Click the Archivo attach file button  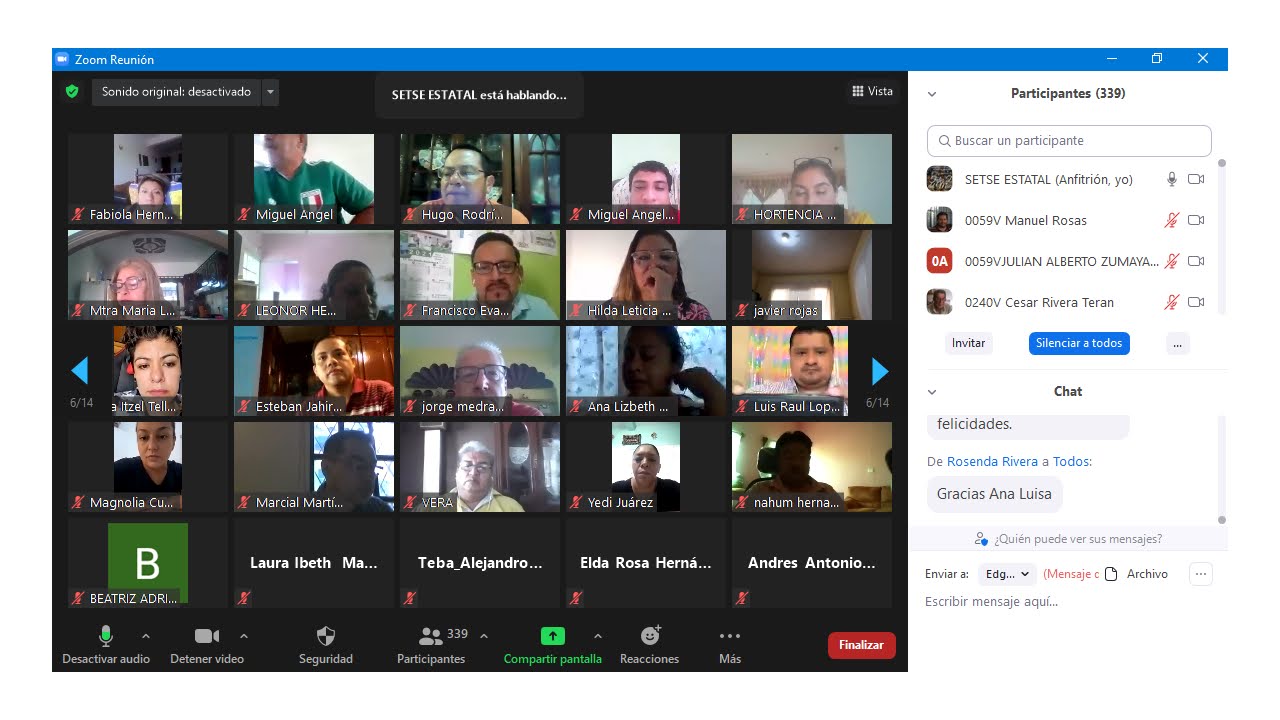(1136, 574)
